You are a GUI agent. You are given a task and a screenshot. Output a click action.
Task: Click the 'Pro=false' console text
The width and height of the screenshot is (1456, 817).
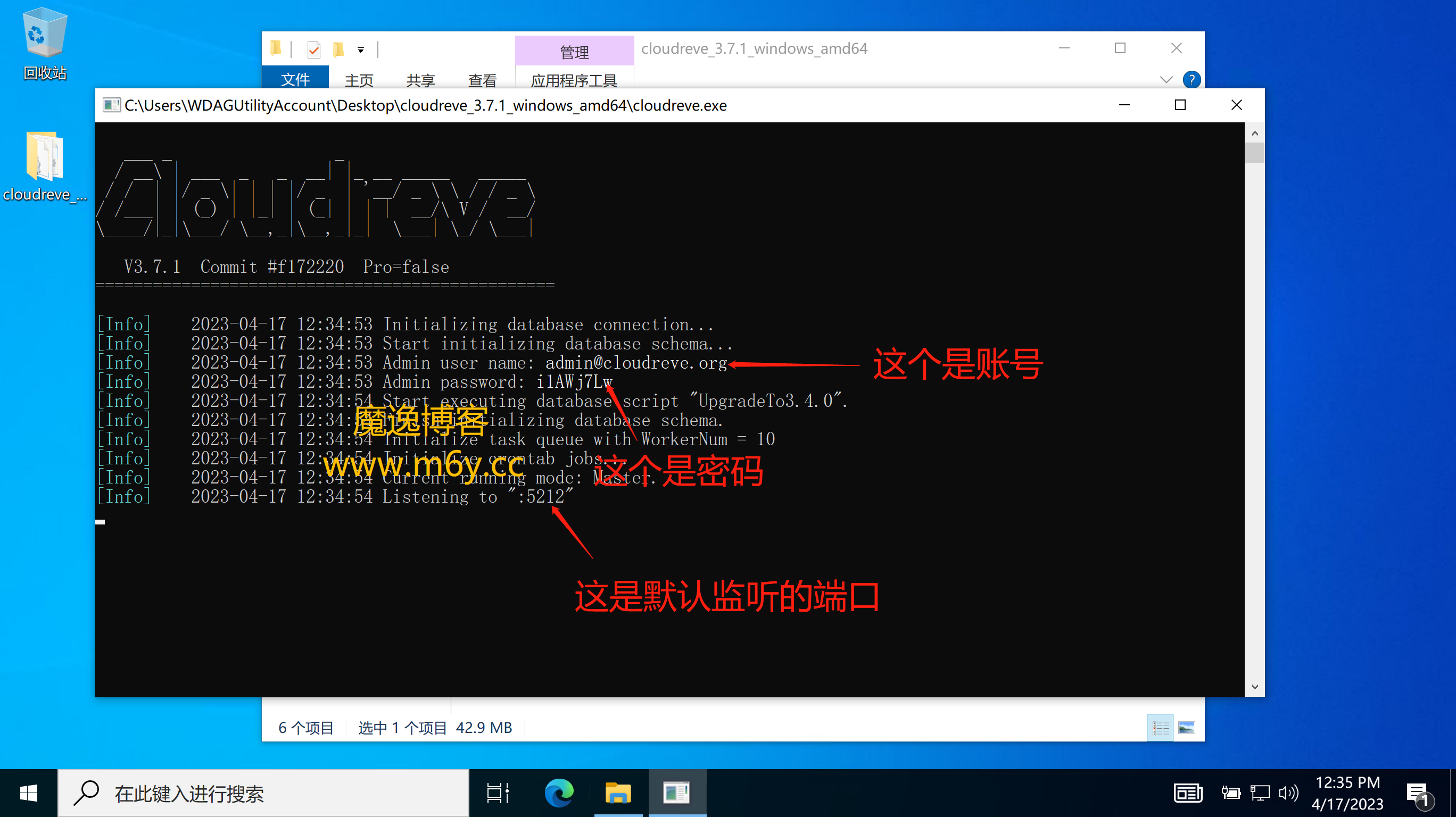[x=406, y=266]
